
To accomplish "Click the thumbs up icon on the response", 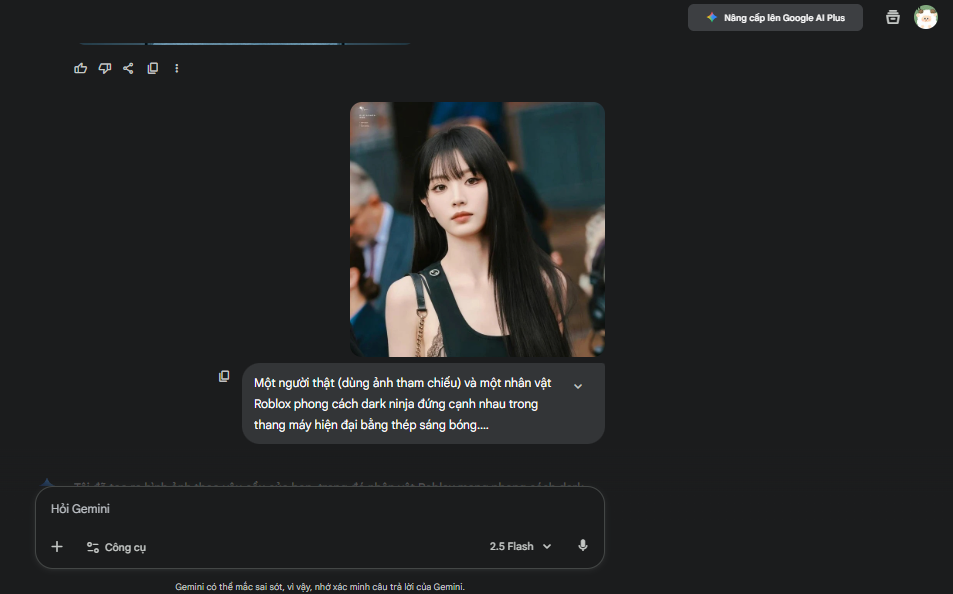I will click(x=81, y=68).
